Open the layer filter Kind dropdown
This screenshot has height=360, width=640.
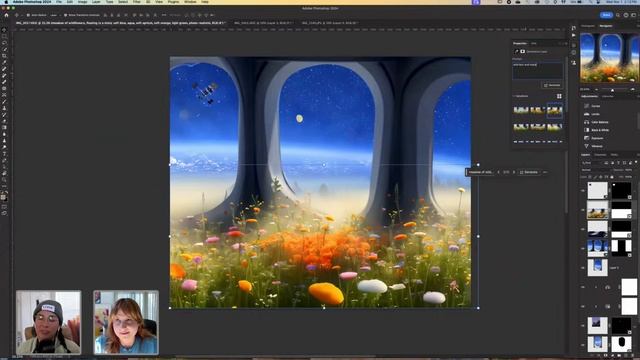tap(591, 163)
